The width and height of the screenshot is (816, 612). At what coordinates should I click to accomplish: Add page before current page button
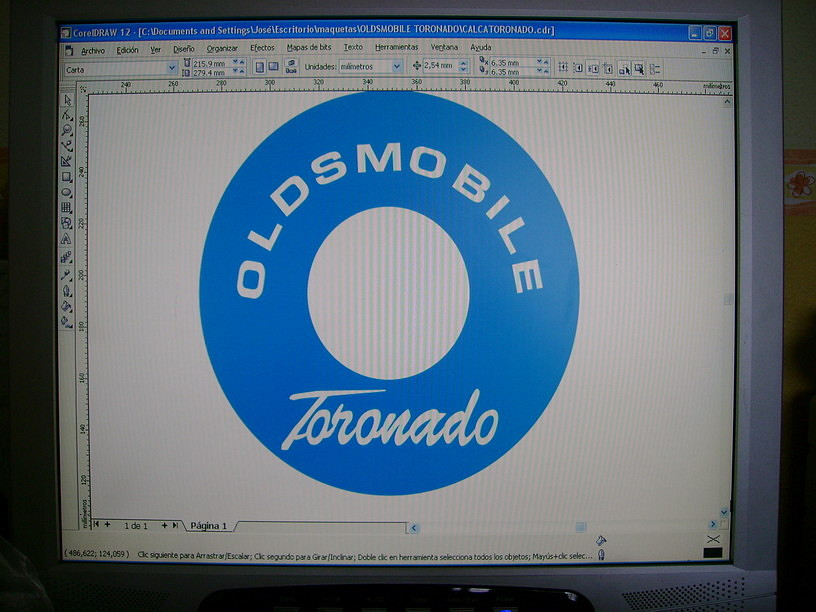tap(108, 525)
